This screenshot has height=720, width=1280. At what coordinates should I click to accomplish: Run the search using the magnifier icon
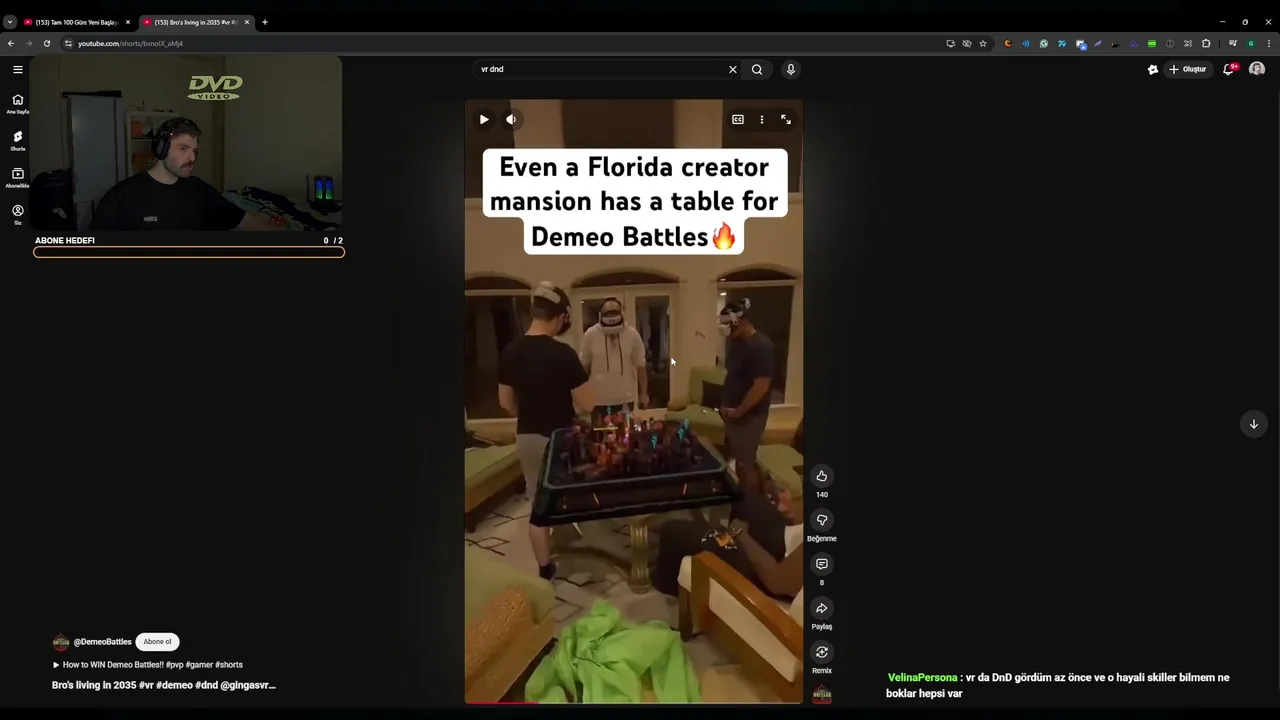point(757,70)
